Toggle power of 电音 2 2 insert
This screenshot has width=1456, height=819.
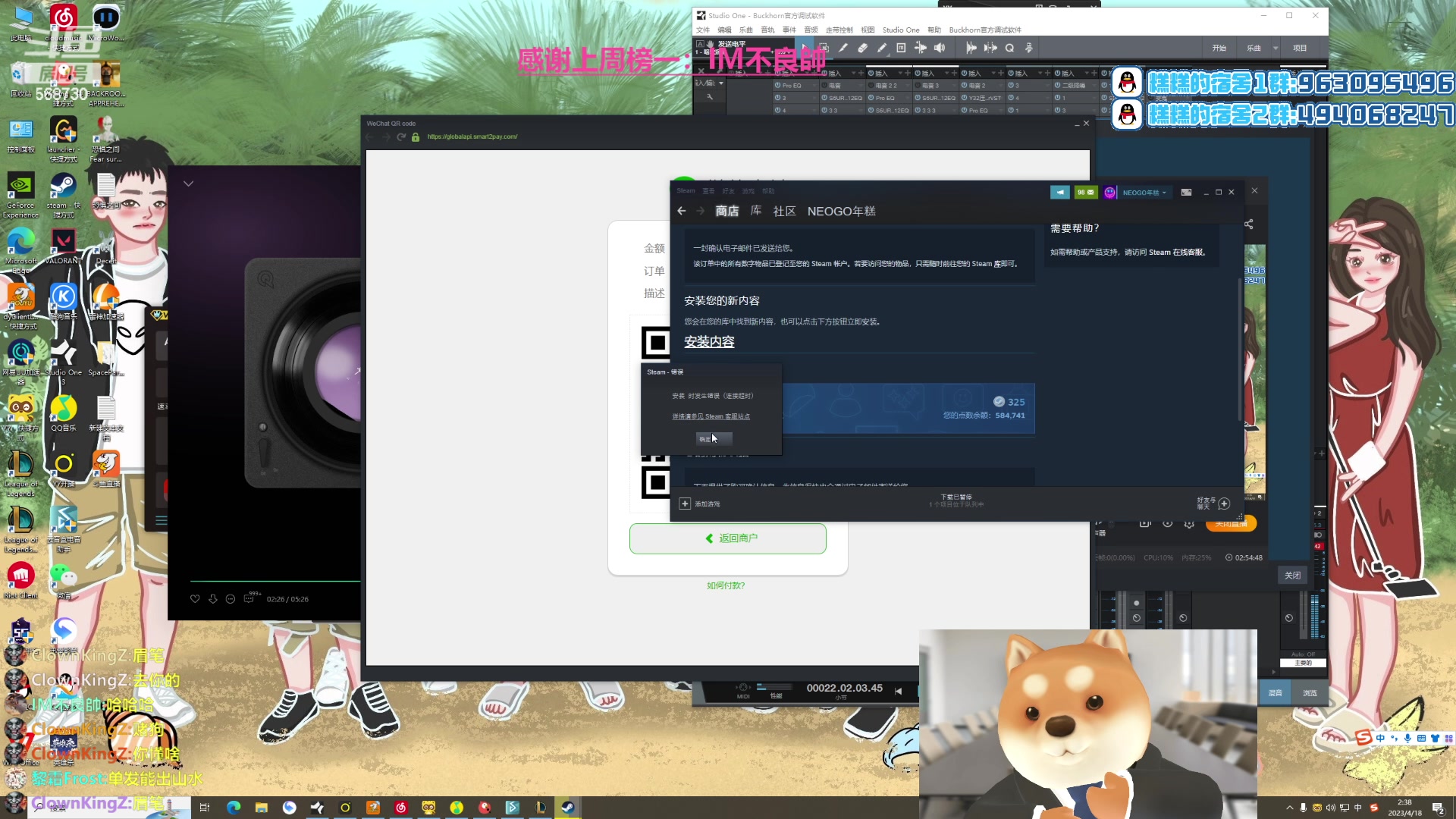click(871, 86)
